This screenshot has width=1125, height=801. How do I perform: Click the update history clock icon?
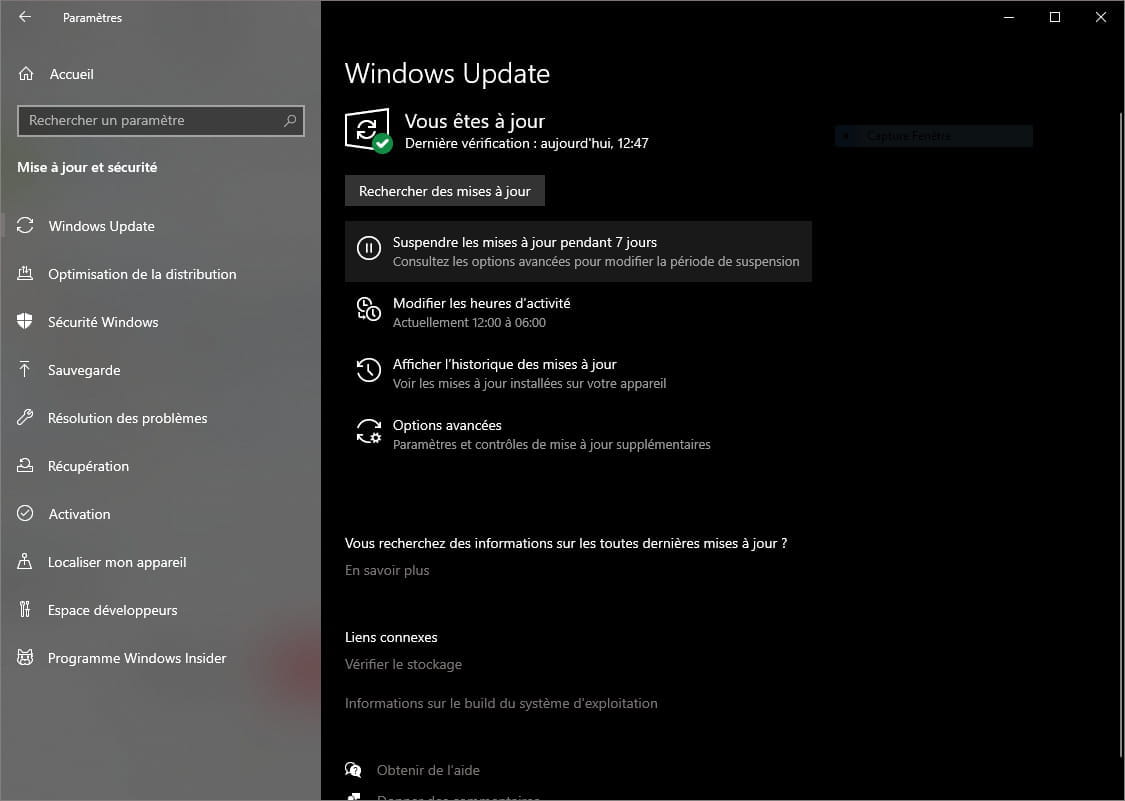tap(369, 370)
